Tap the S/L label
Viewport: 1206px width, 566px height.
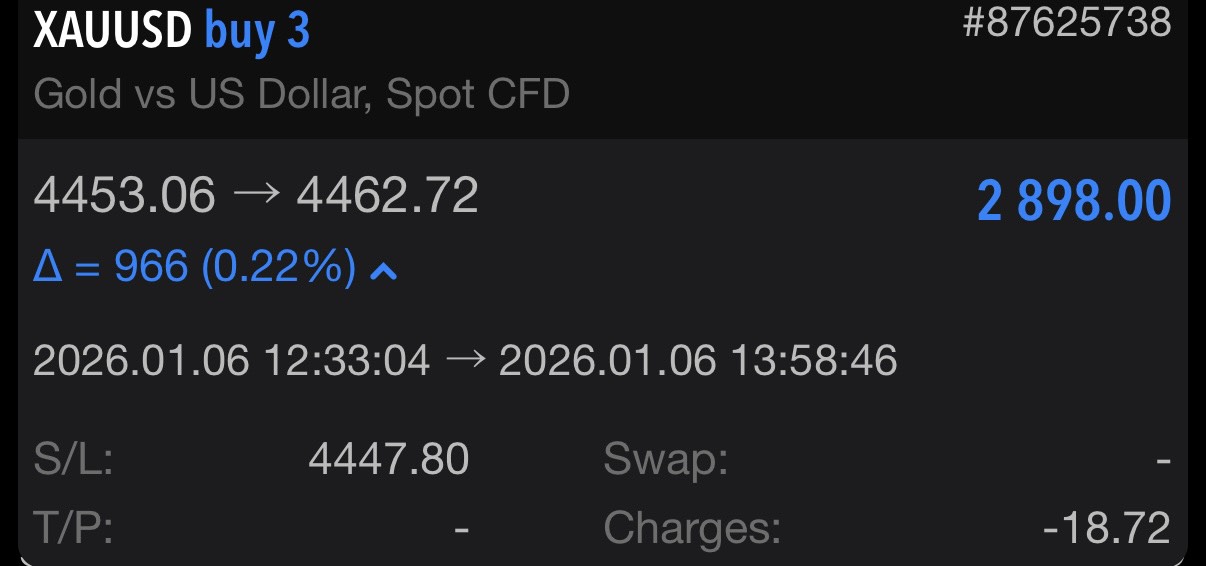(73, 460)
